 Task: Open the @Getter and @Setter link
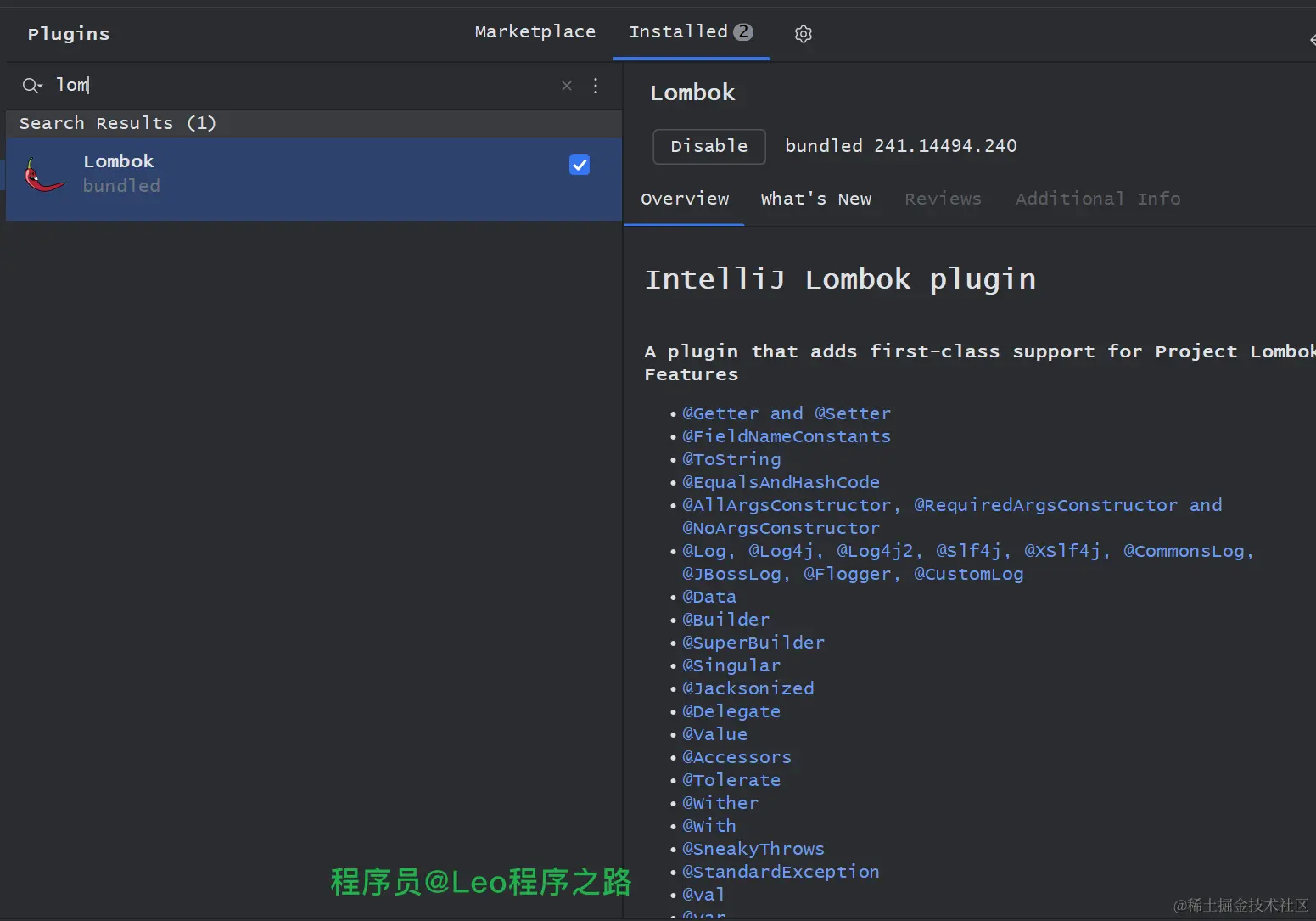click(787, 413)
